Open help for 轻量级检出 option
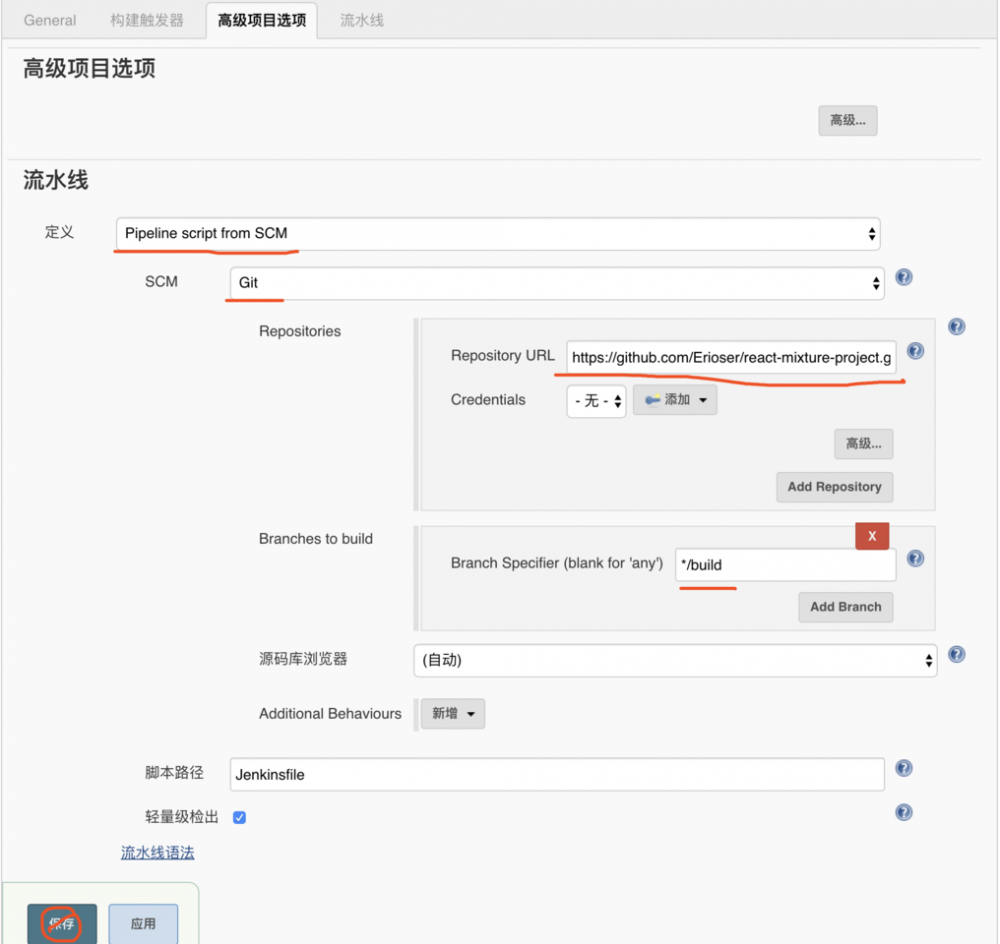Screen dimensions: 1000x944 tap(904, 812)
